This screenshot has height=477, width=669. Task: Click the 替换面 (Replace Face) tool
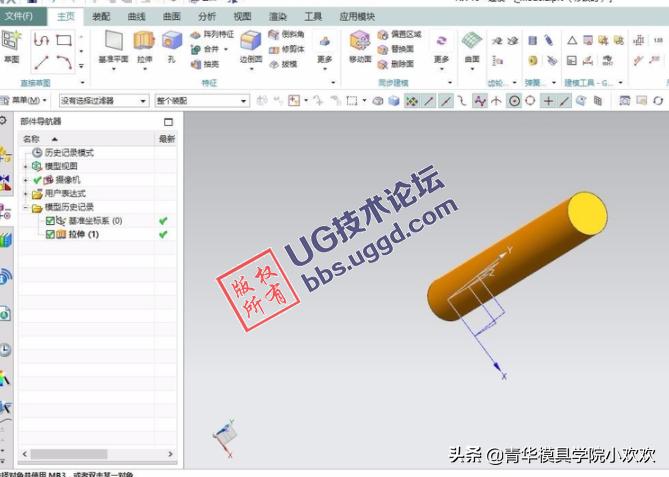[x=396, y=49]
